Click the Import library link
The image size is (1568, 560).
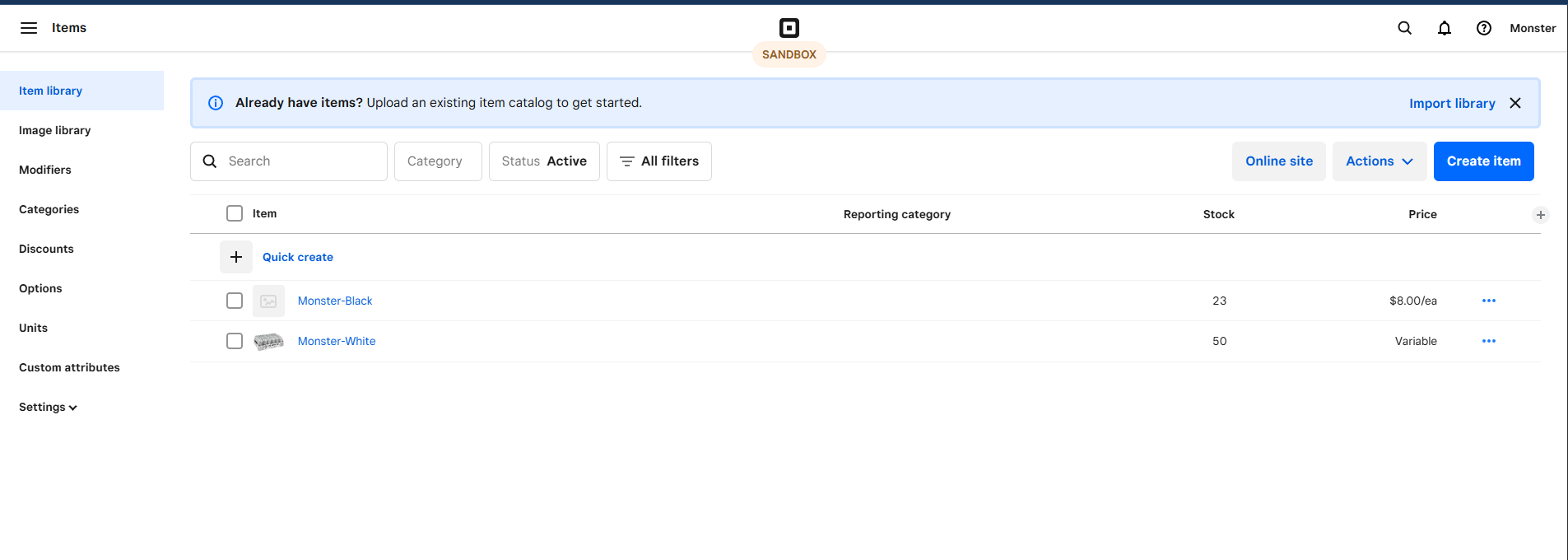coord(1451,103)
